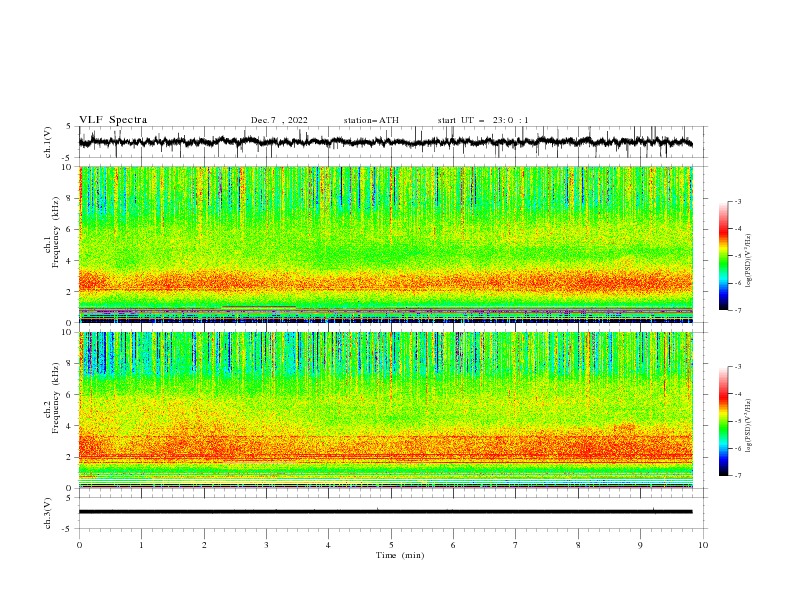Click the ch.1 PSD color bar
The width and height of the screenshot is (792, 612).
(724, 256)
